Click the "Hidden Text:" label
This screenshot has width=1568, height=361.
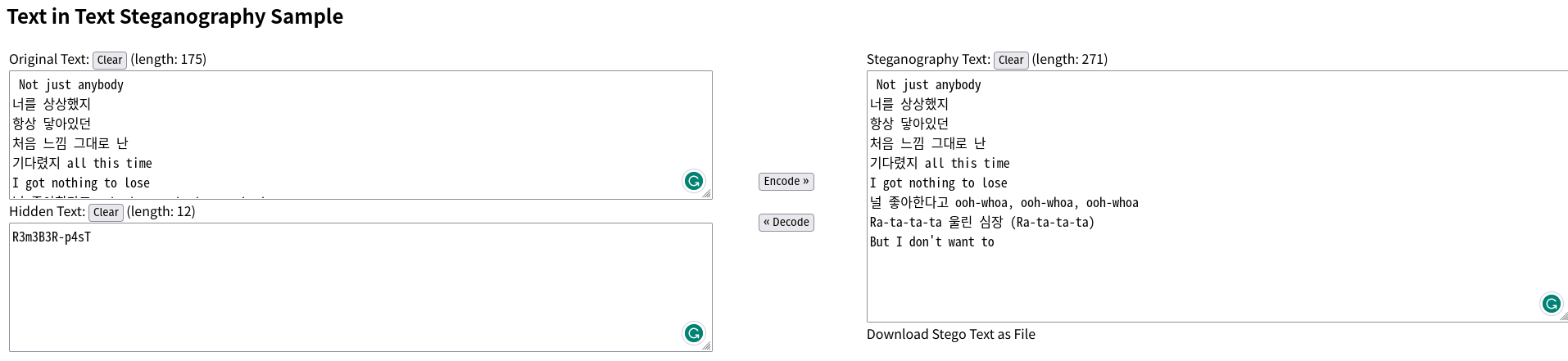[47, 212]
